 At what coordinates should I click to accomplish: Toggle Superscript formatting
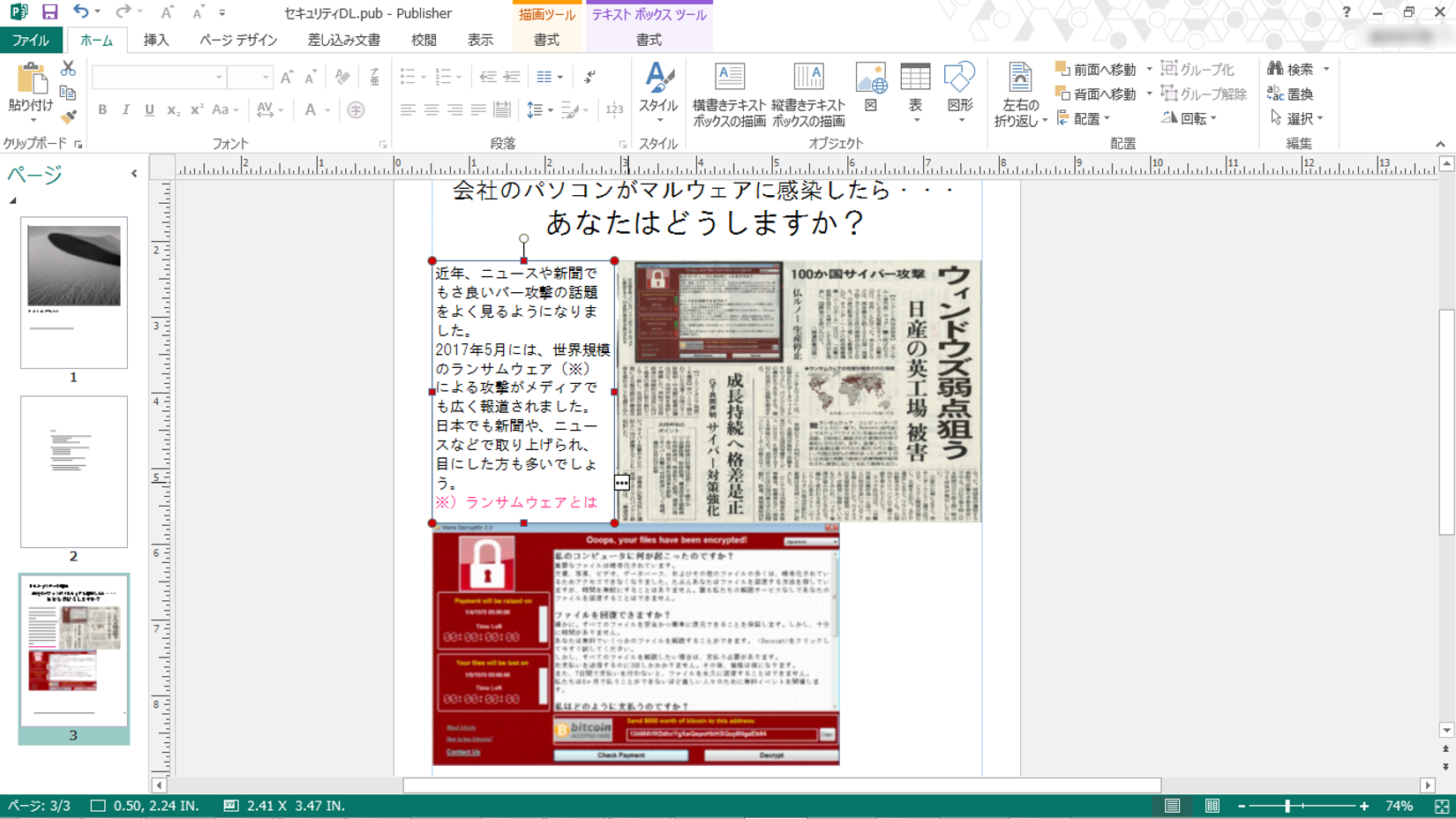pyautogui.click(x=197, y=110)
